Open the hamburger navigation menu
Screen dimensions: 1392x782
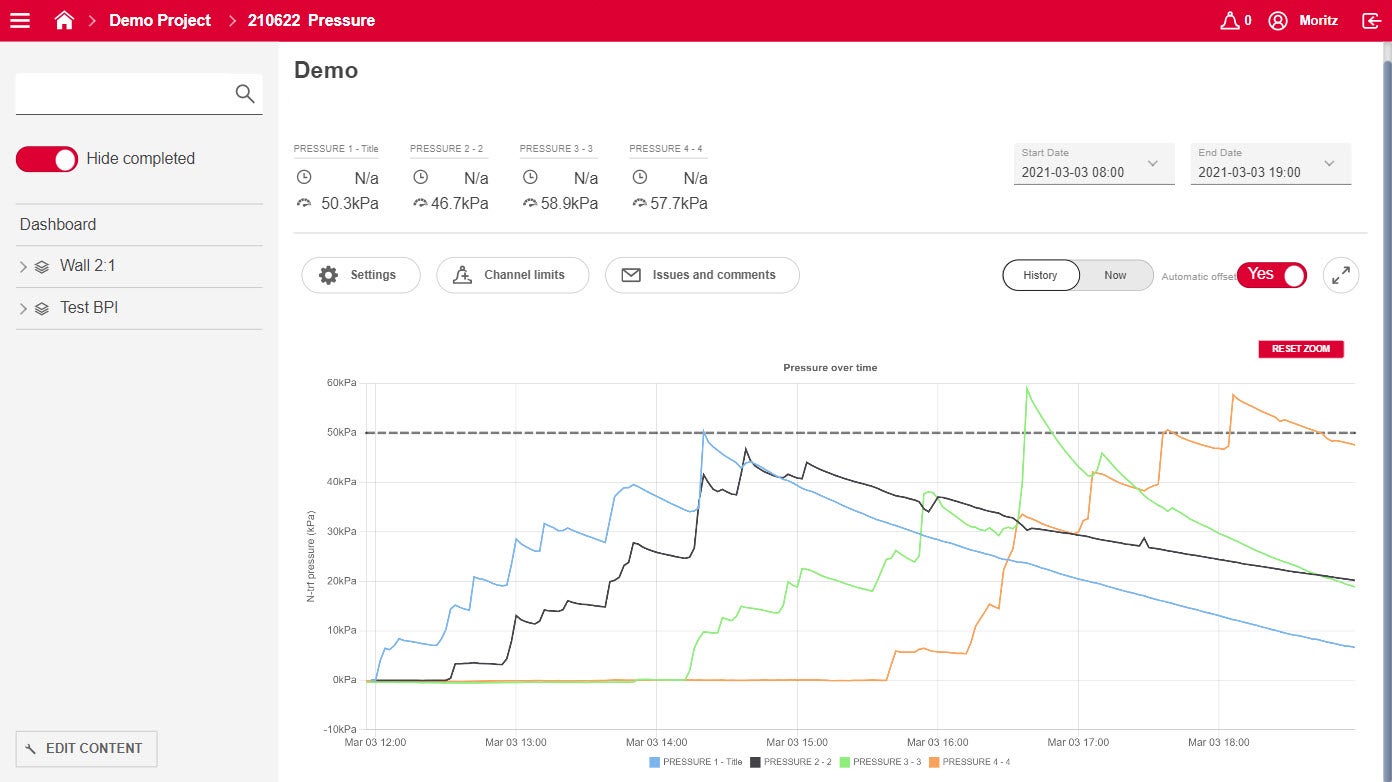pyautogui.click(x=20, y=20)
